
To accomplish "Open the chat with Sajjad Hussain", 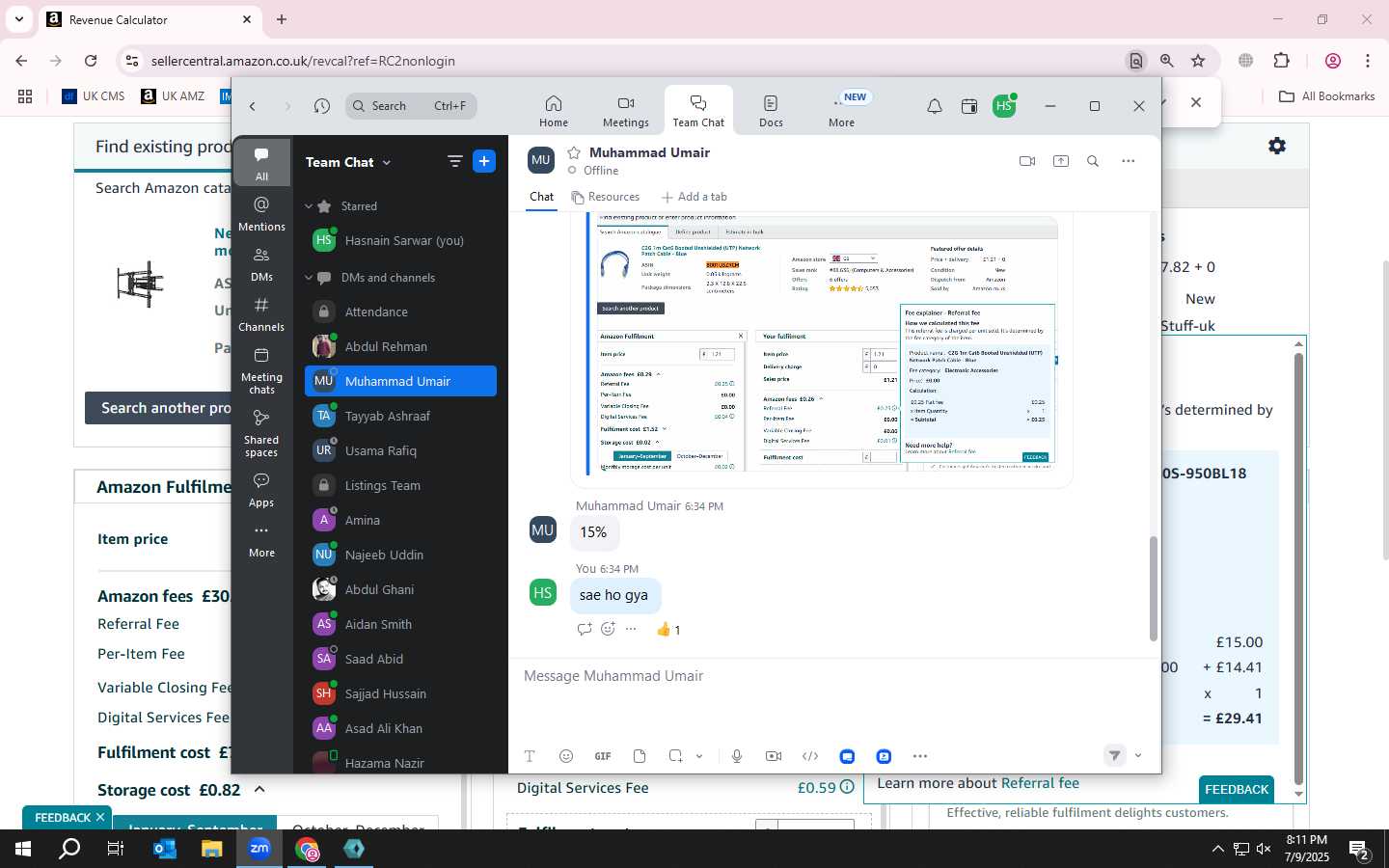I will [x=400, y=694].
